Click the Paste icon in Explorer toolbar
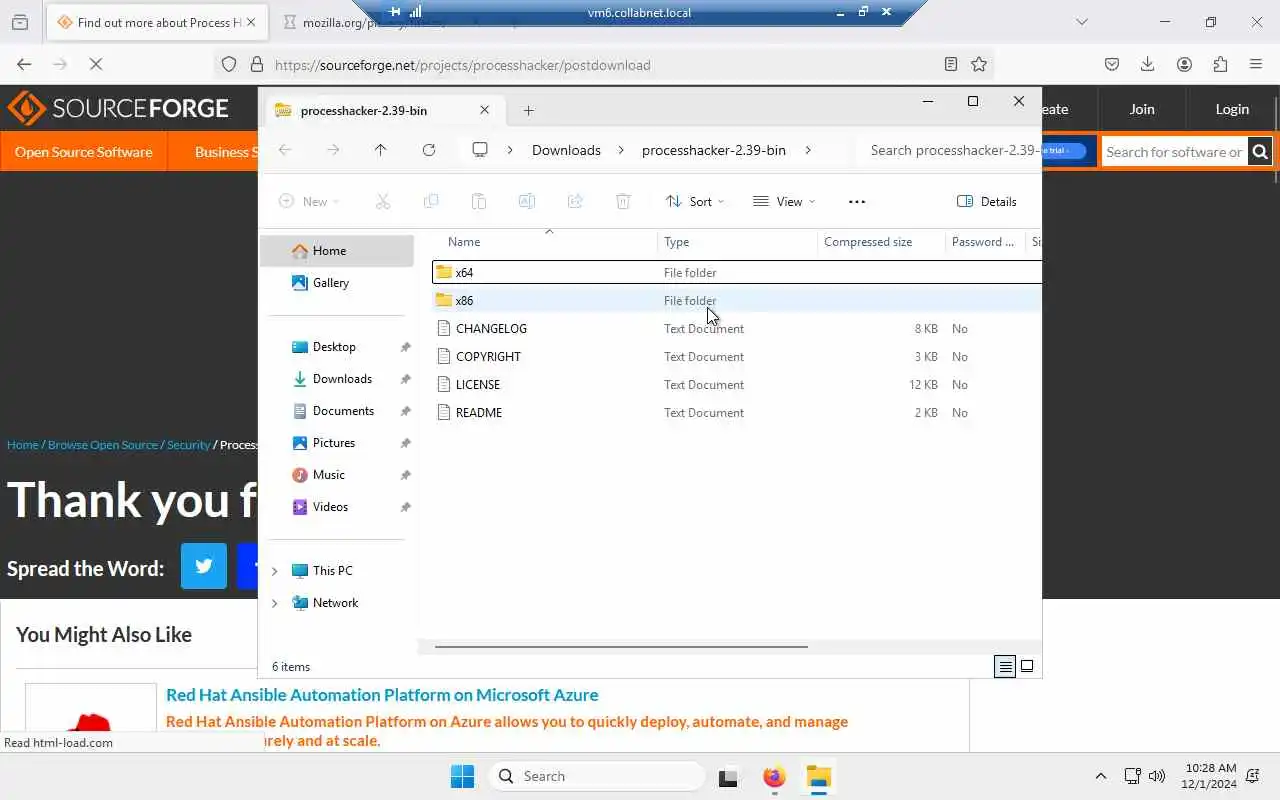Screen dimensions: 1280x800 coord(479,201)
